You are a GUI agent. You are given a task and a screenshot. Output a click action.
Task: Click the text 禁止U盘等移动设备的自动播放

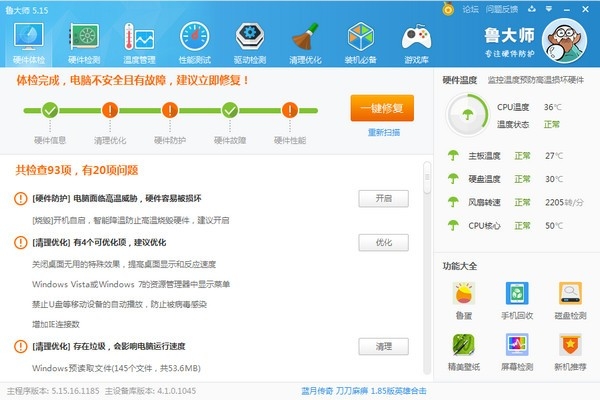click(88, 304)
